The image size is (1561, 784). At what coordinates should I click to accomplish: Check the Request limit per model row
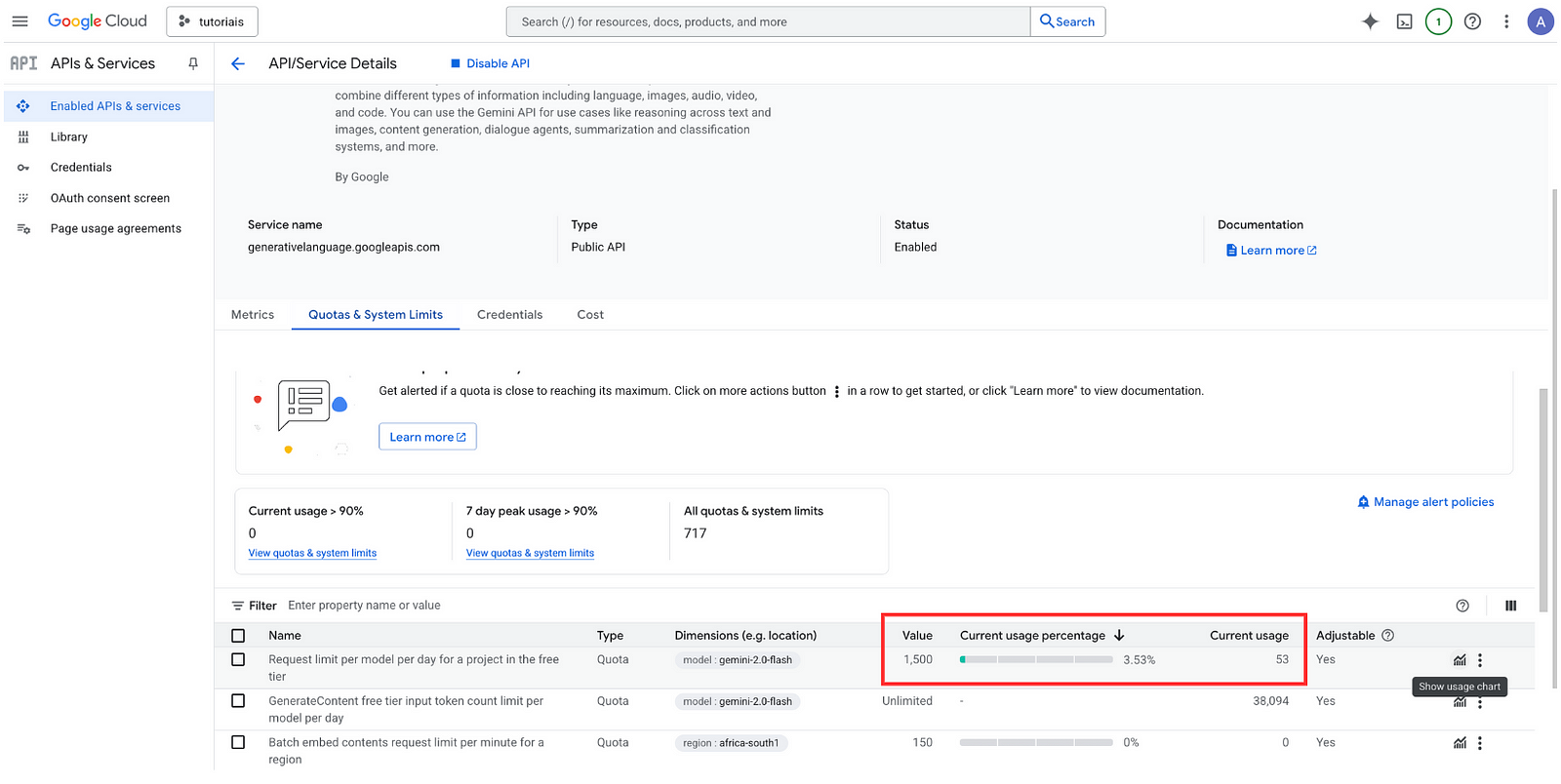(x=238, y=660)
